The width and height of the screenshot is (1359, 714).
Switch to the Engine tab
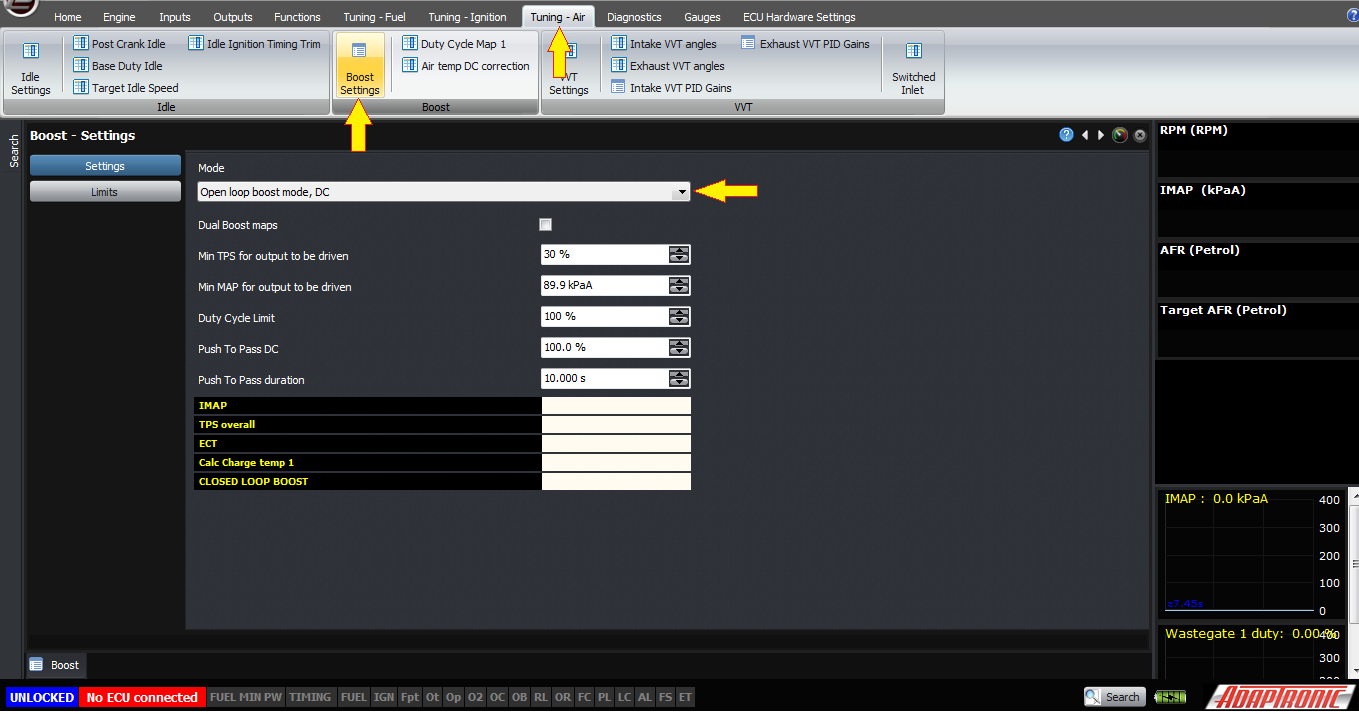pos(119,17)
